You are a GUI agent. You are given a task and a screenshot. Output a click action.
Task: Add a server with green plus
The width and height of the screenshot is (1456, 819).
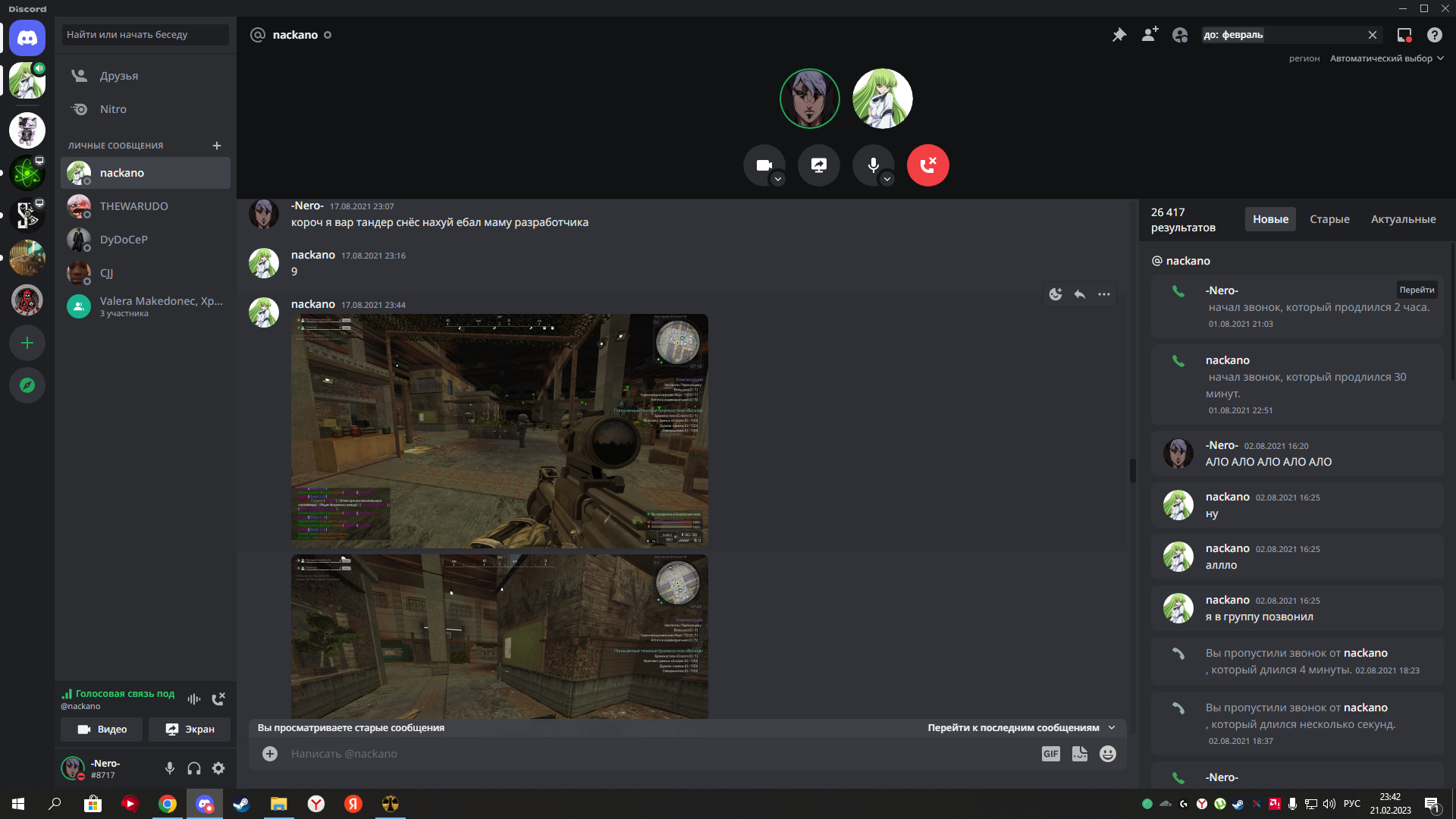[x=27, y=343]
